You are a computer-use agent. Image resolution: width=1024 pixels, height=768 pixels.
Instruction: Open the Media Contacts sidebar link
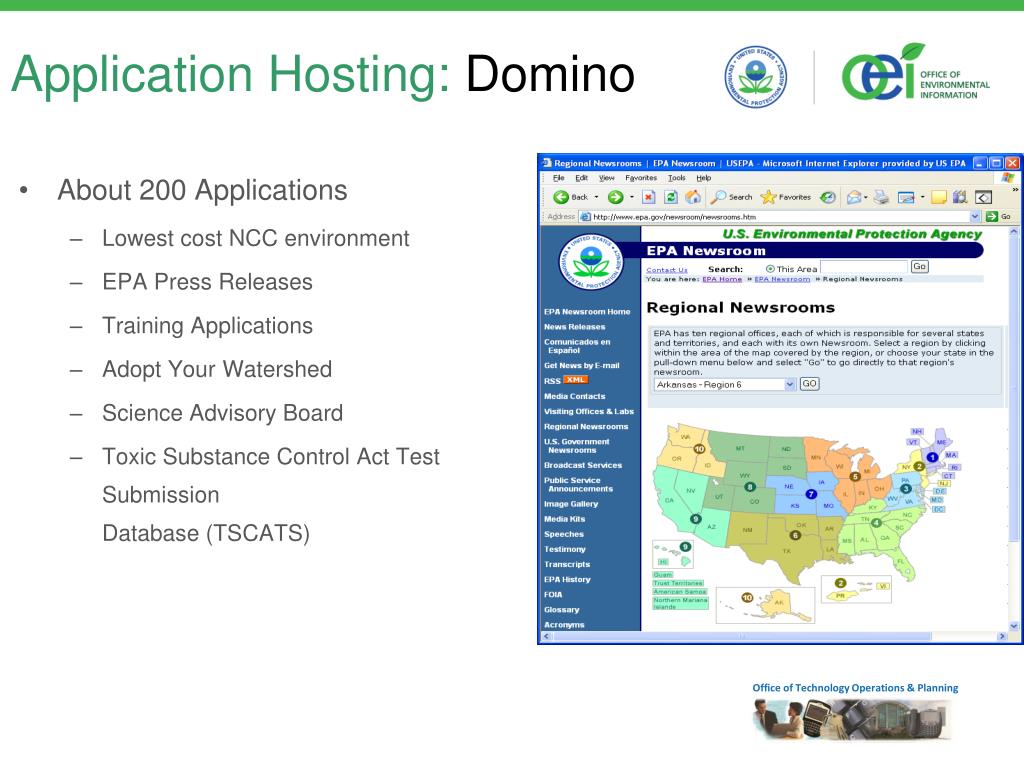575,396
